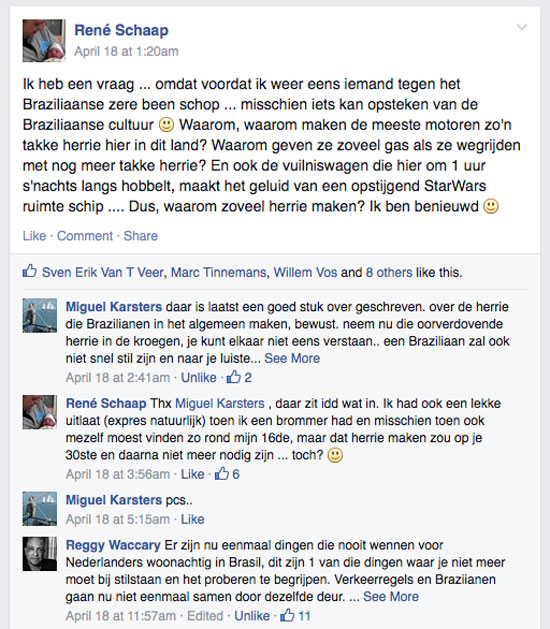
Task: Open the April 18 at 1:20am timestamp
Action: pyautogui.click(x=126, y=52)
